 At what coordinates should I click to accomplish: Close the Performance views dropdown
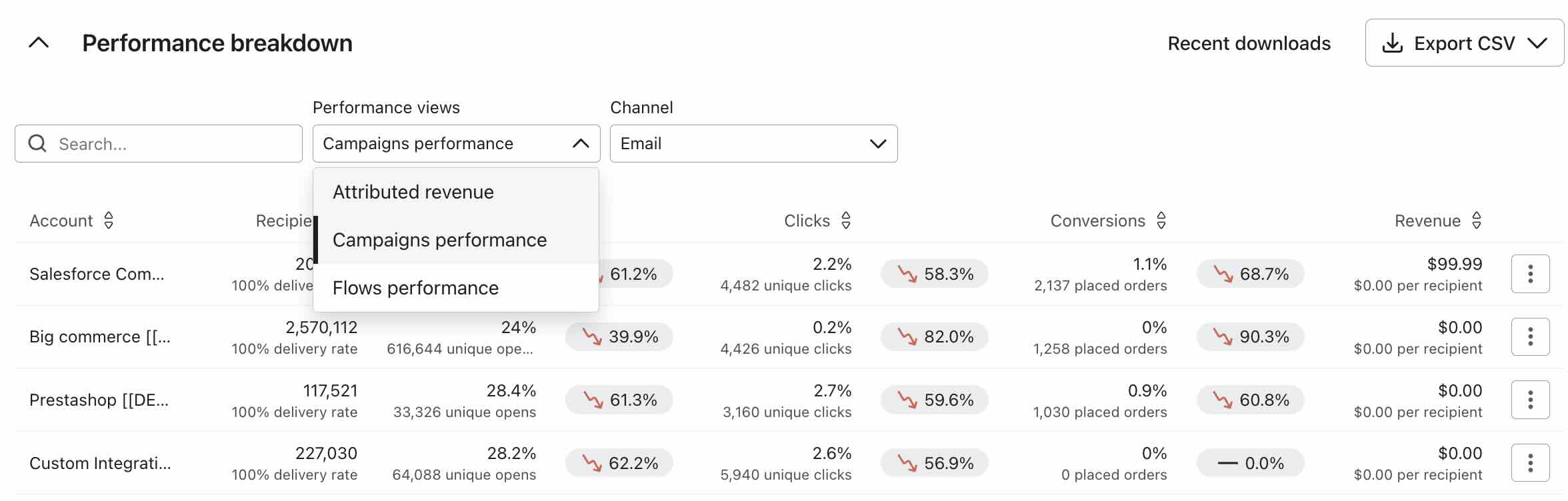581,143
